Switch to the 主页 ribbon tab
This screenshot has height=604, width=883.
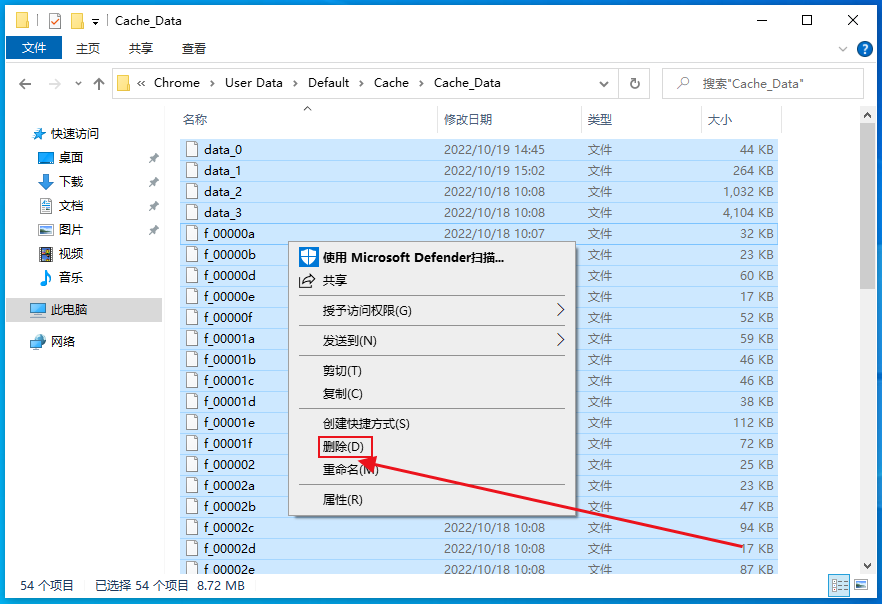click(x=88, y=48)
